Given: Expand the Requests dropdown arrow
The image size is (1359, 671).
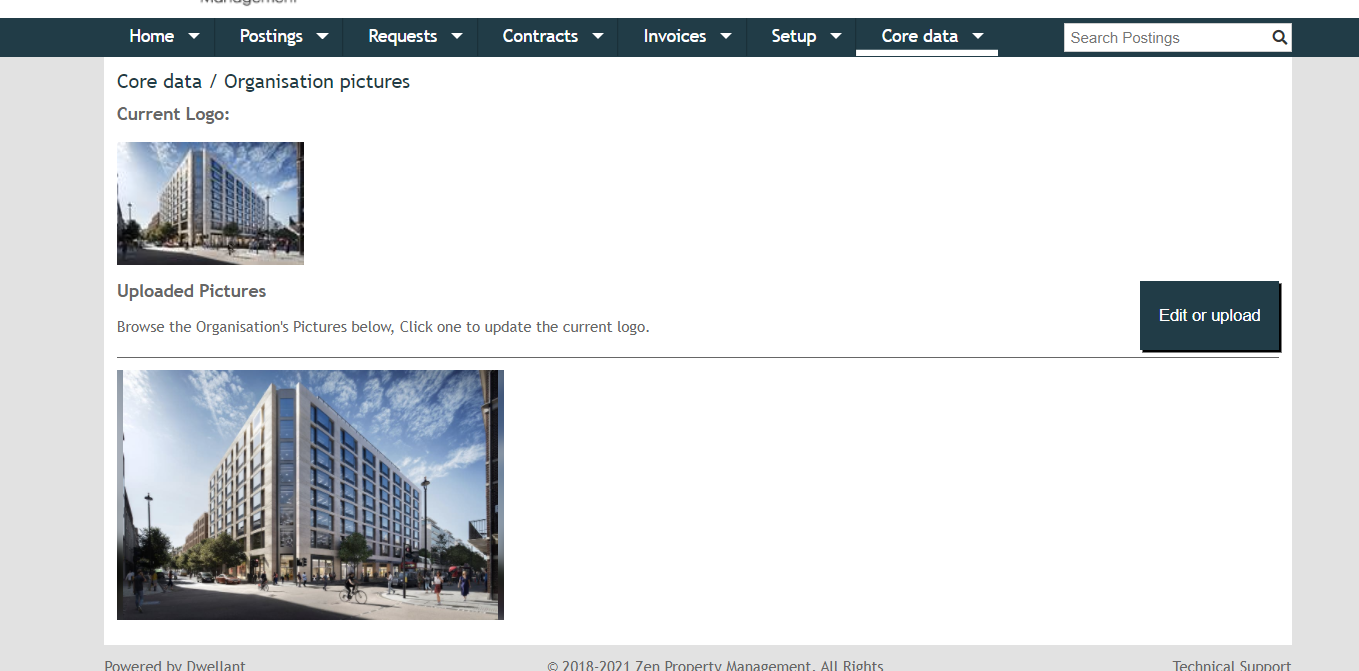Looking at the screenshot, I should [457, 36].
